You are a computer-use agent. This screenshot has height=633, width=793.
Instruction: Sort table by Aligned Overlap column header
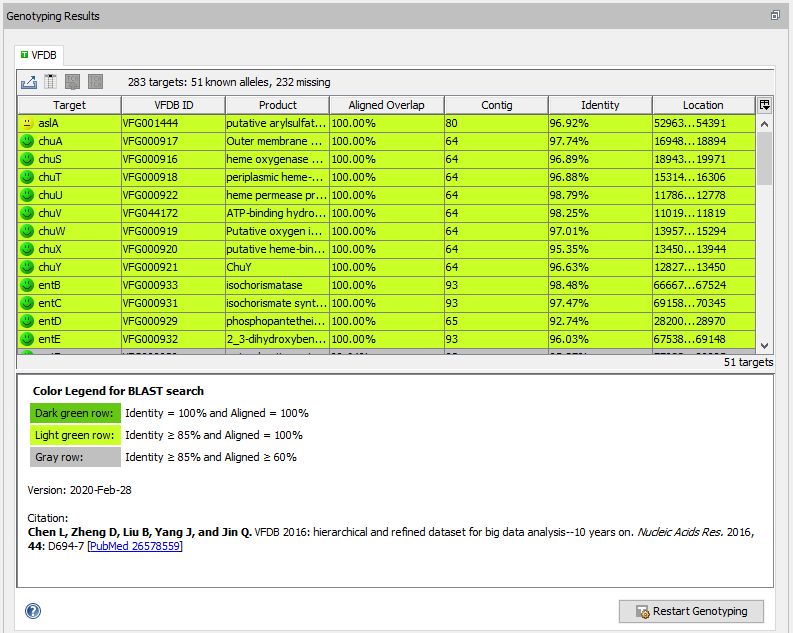(386, 105)
